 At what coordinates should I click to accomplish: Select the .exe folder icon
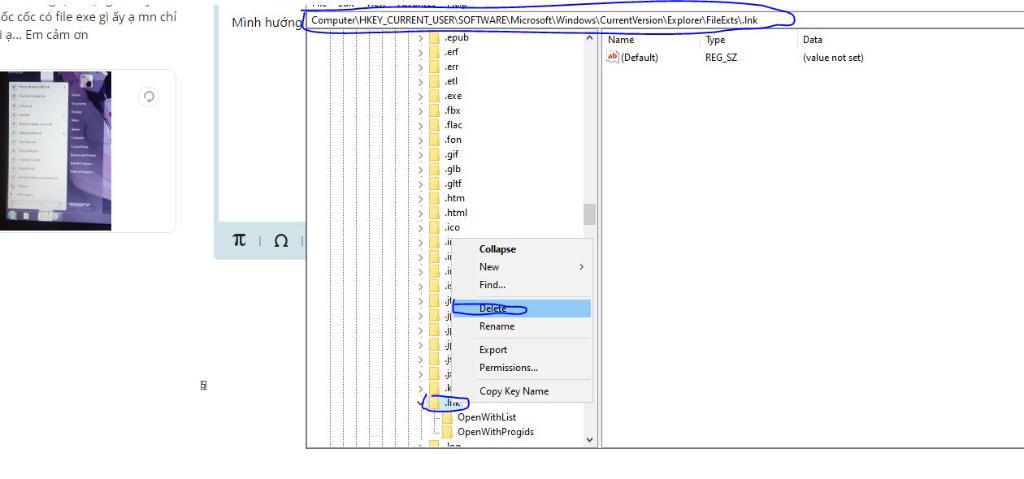tap(434, 96)
